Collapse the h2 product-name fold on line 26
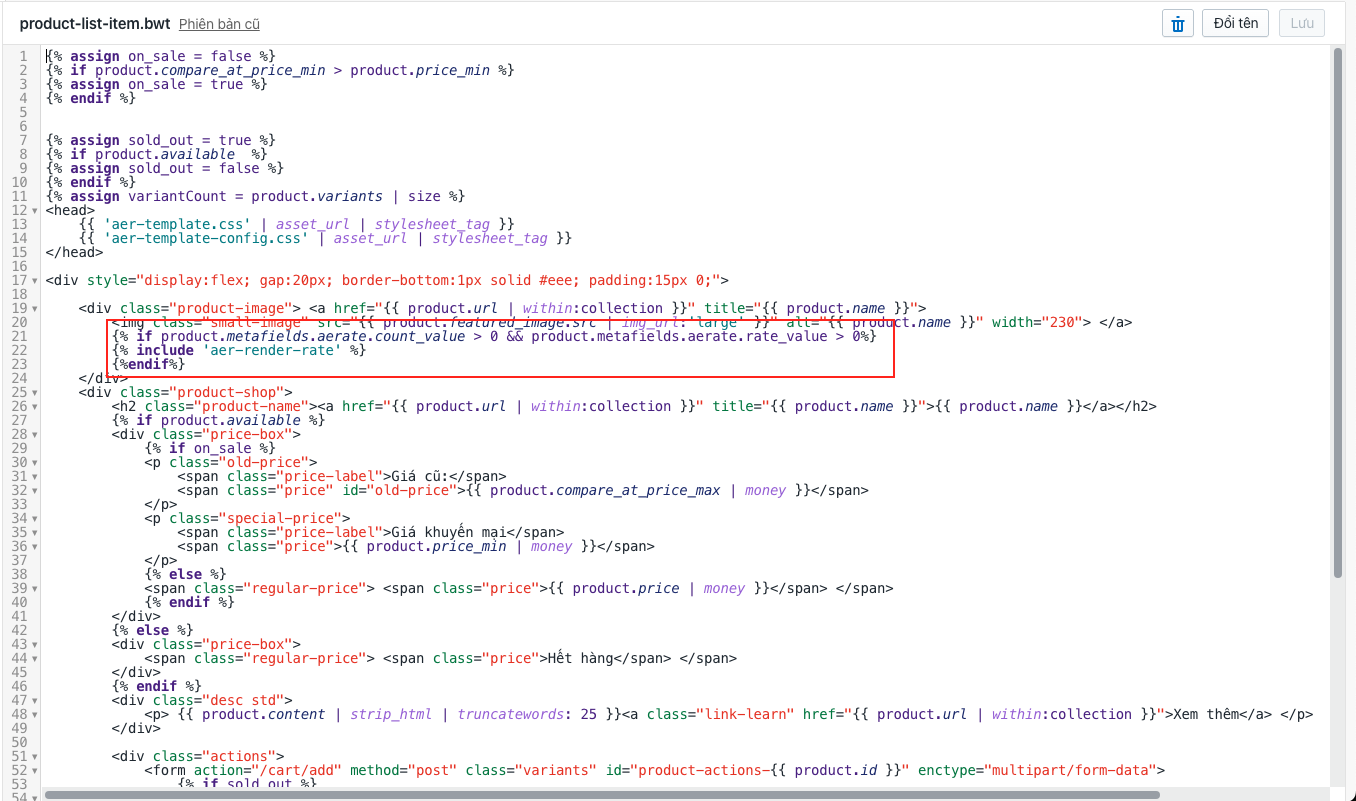This screenshot has height=801, width=1356. point(37,407)
